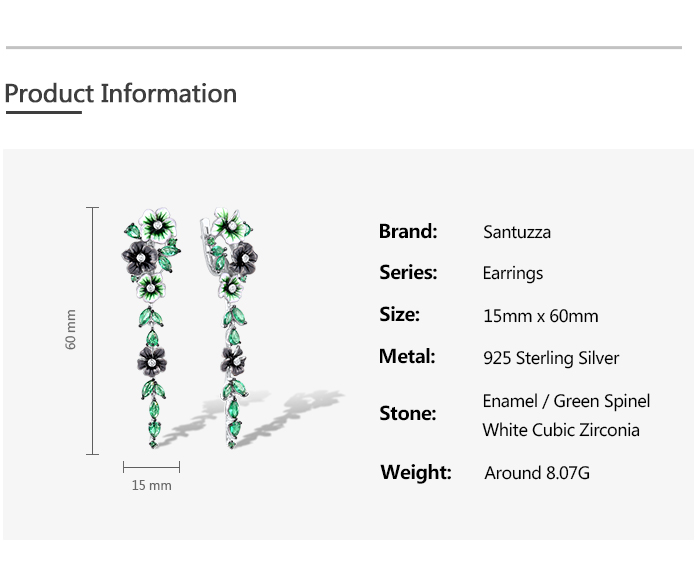Click the Santuzza brand name
The image size is (700, 588).
pos(516,232)
